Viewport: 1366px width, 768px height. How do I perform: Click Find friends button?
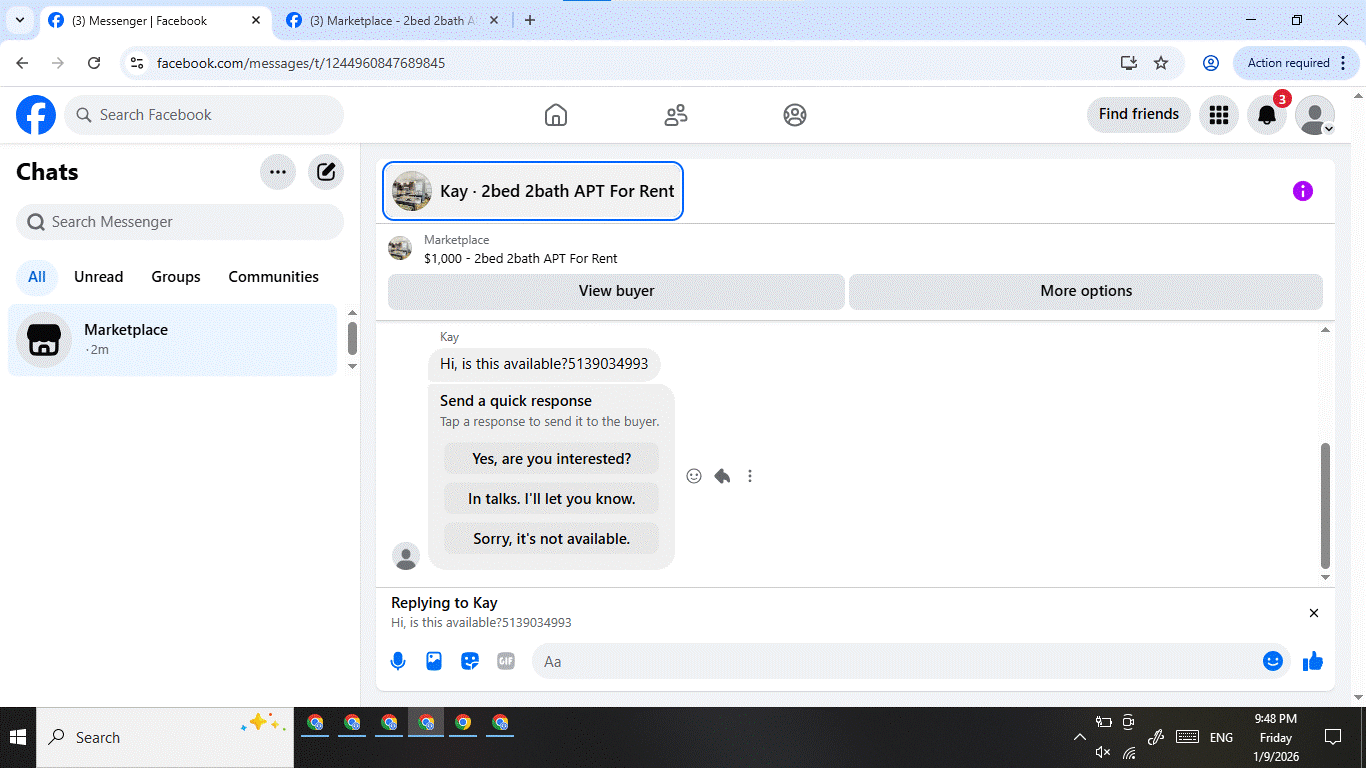[1139, 114]
